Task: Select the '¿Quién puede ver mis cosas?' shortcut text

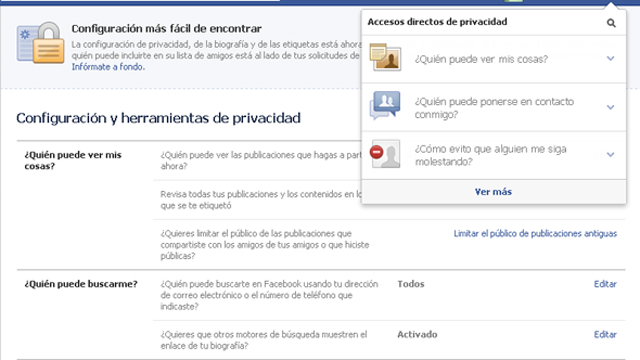Action: (x=481, y=59)
